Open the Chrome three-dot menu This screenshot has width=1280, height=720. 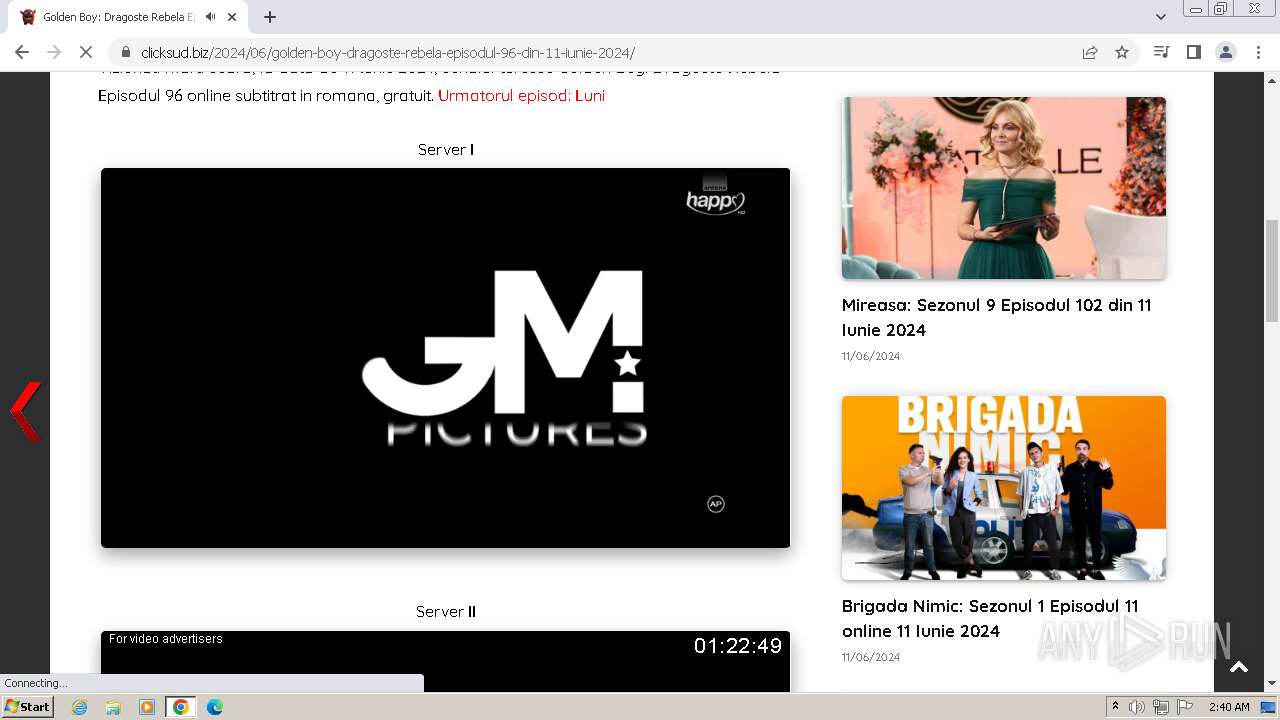1258,52
